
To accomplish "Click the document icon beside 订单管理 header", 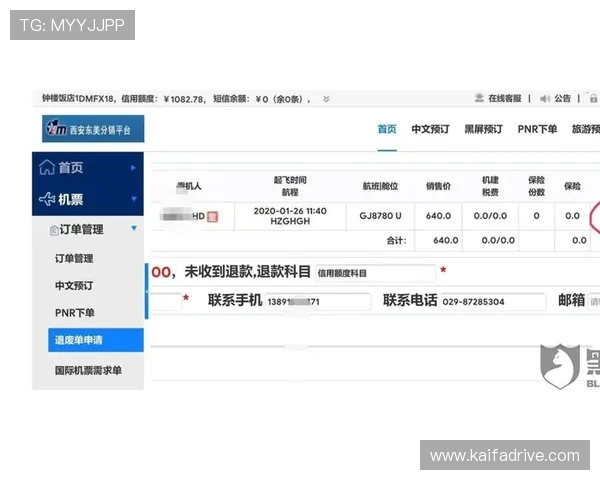I will click(x=54, y=230).
